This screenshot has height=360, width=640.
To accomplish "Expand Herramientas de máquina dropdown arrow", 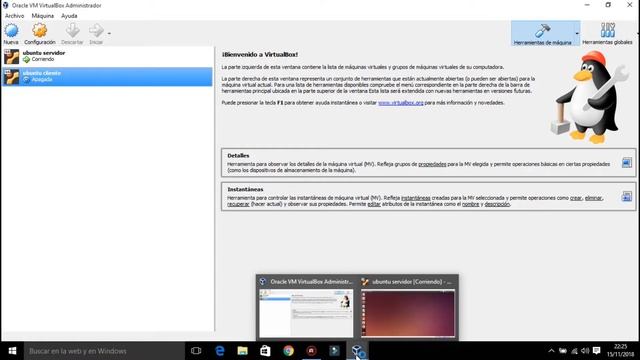I will pos(577,33).
